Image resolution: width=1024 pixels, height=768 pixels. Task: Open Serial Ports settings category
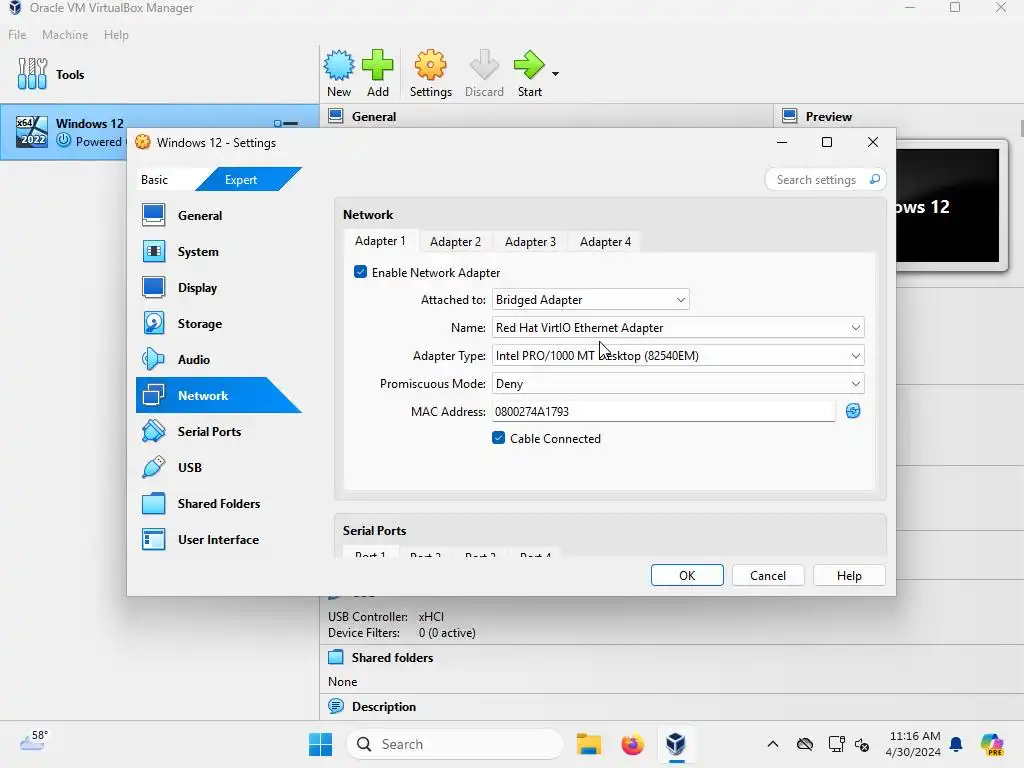219,431
